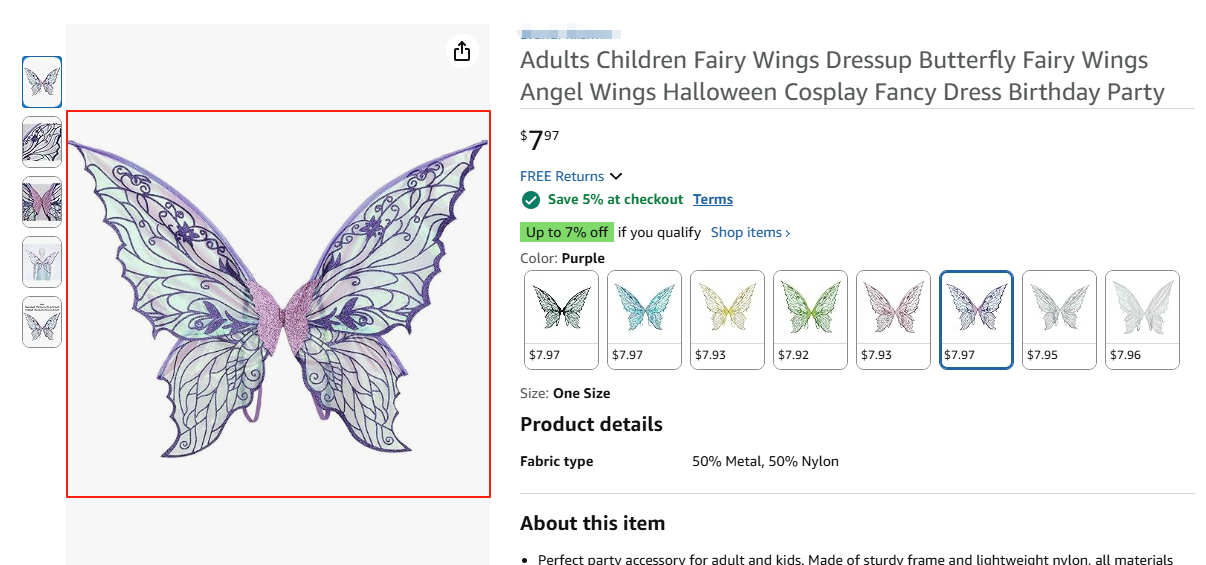
Task: Open the coupon Terms link
Action: coord(713,200)
